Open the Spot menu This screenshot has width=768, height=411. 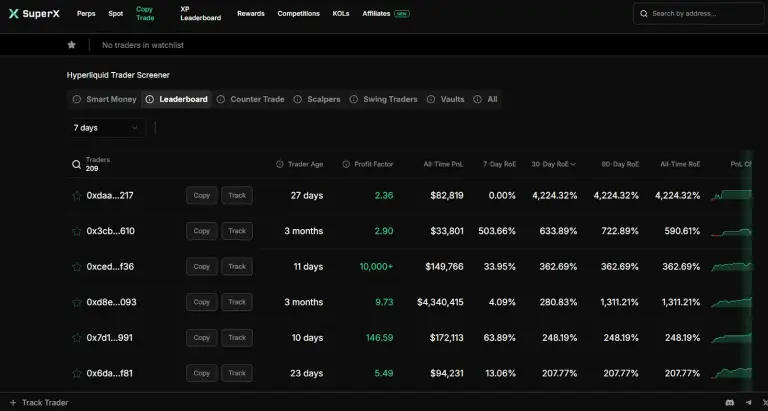tap(116, 14)
